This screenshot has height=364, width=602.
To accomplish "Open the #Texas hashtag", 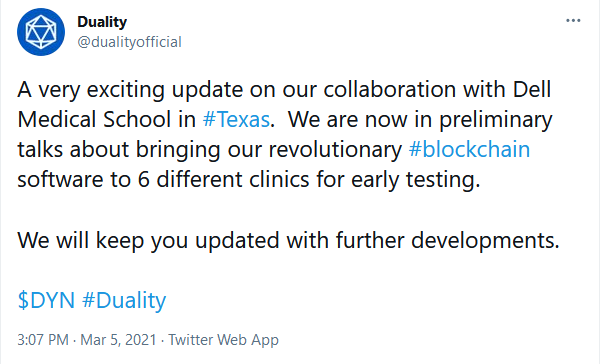I will 236,119.
